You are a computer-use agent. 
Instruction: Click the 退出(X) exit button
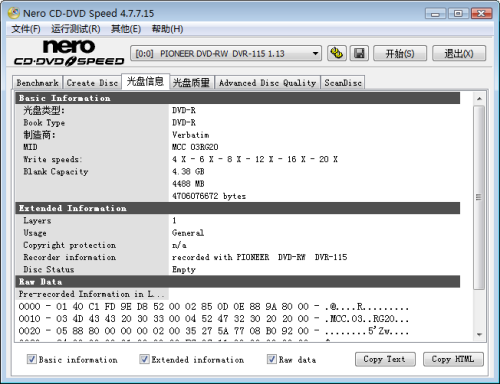coord(459,53)
